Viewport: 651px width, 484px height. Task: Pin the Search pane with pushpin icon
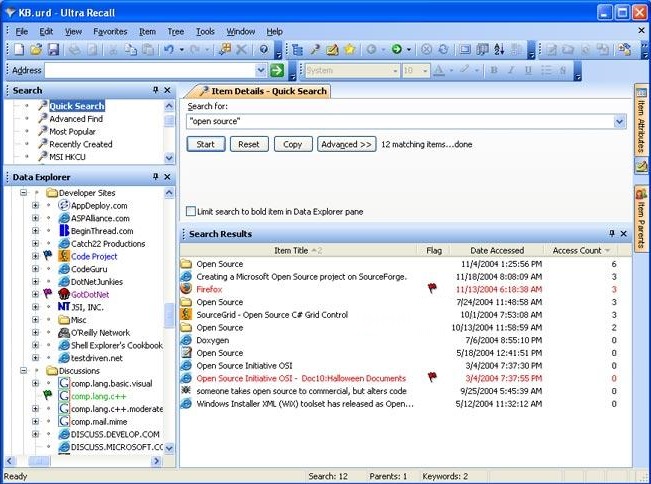[156, 90]
